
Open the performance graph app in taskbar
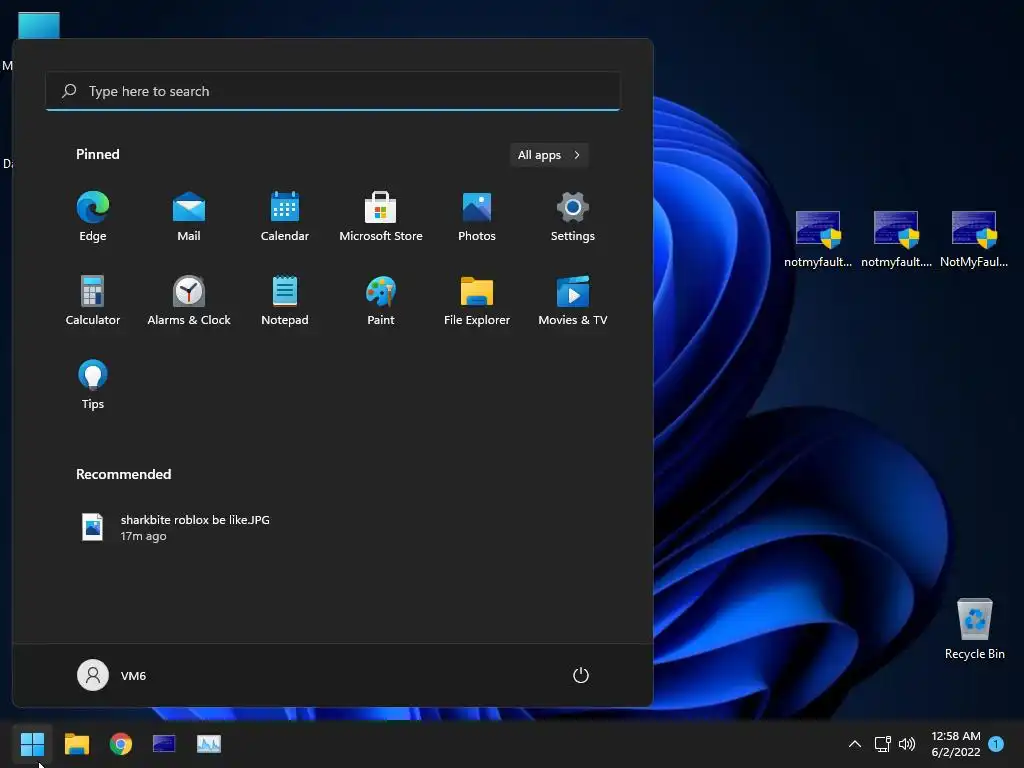click(x=209, y=743)
